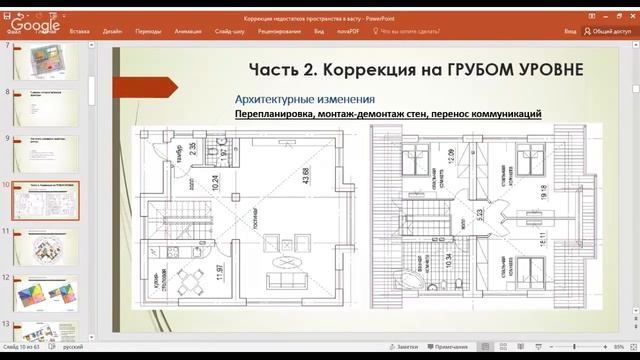640x360 pixels.
Task: Open the Рецензирование ribbon tab
Action: pos(279,31)
